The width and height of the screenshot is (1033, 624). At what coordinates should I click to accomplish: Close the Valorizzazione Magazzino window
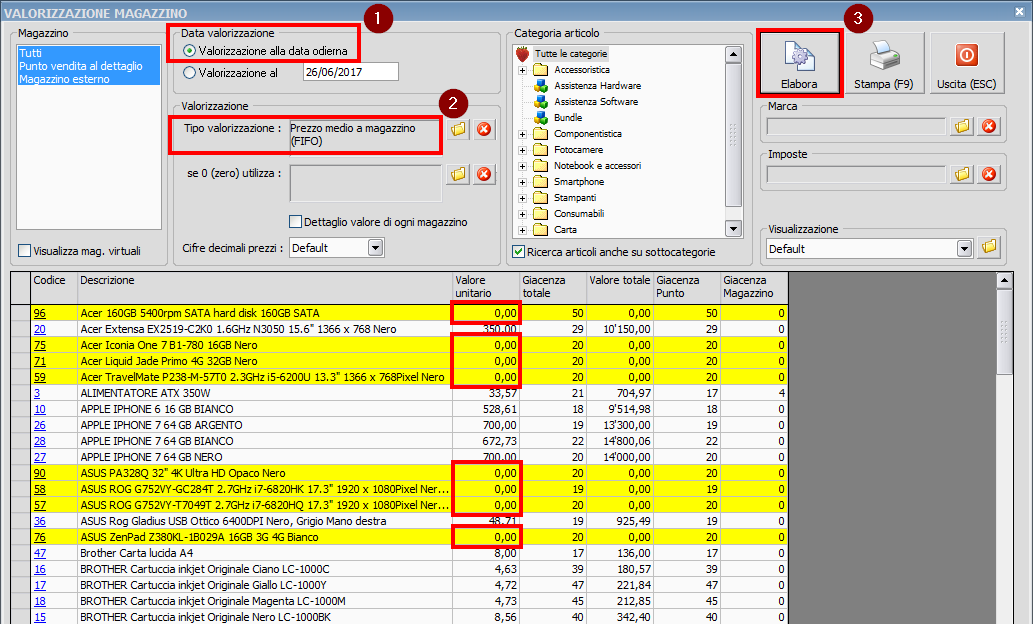tap(1019, 11)
